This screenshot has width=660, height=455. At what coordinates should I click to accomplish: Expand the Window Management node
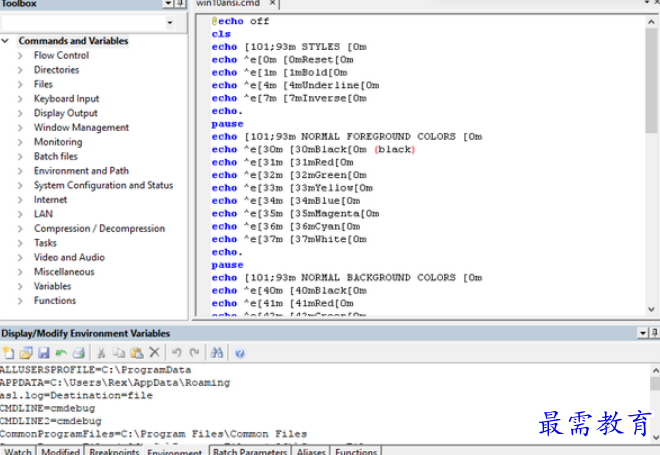click(20, 128)
